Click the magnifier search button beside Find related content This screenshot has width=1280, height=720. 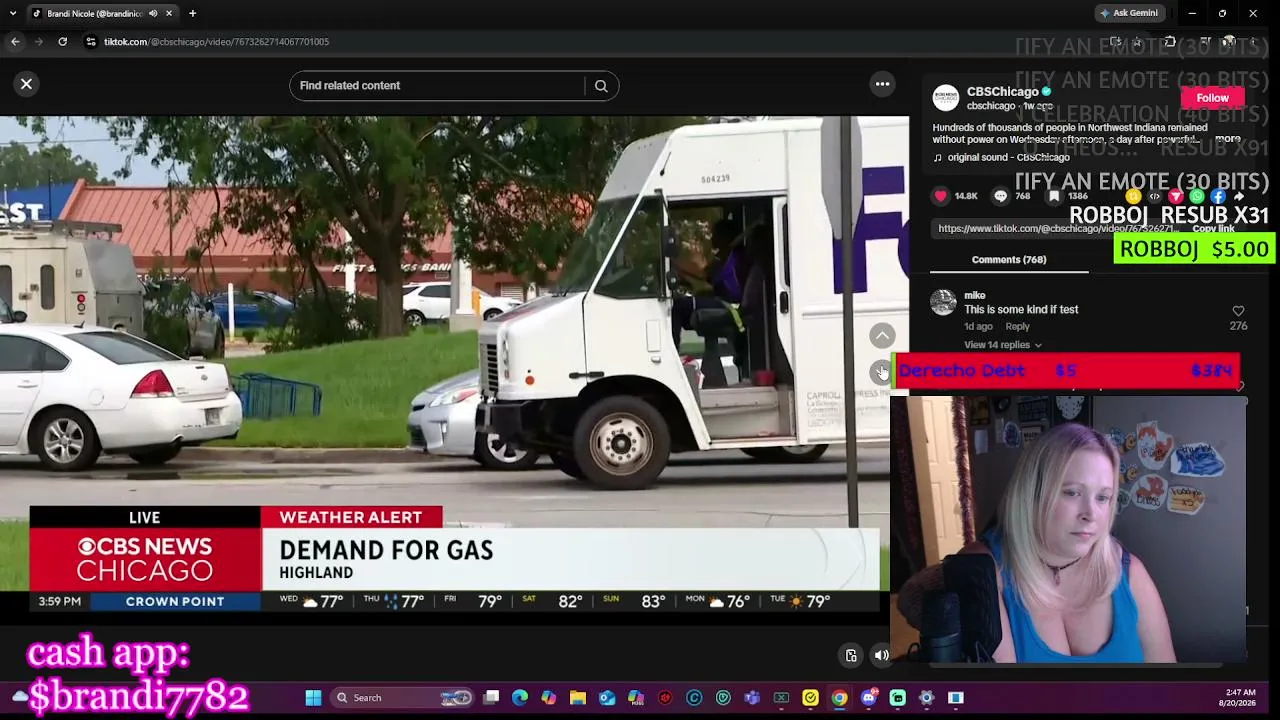click(601, 86)
